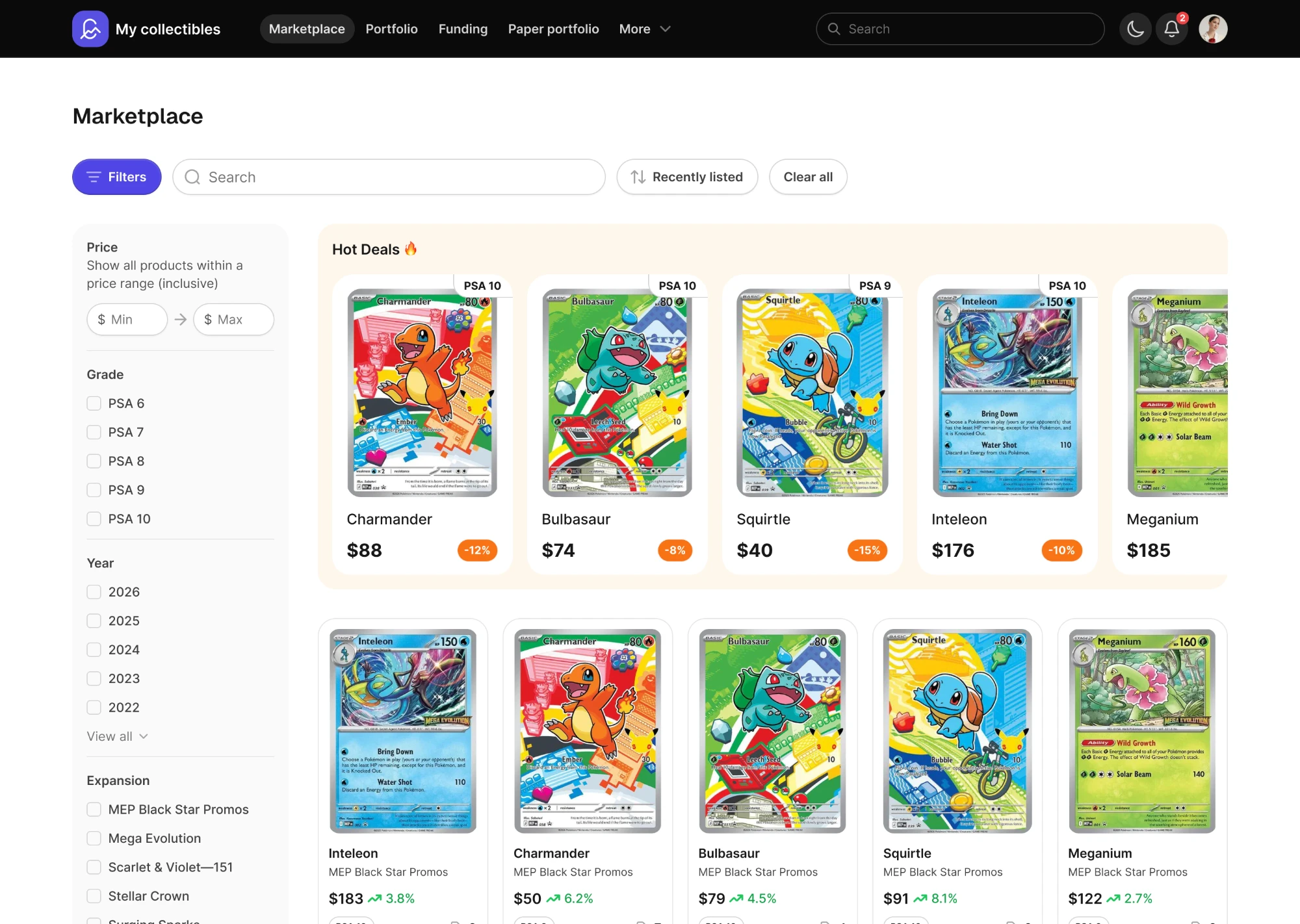
Task: Click the upward trend icon next to 2.7%
Action: tap(1113, 899)
